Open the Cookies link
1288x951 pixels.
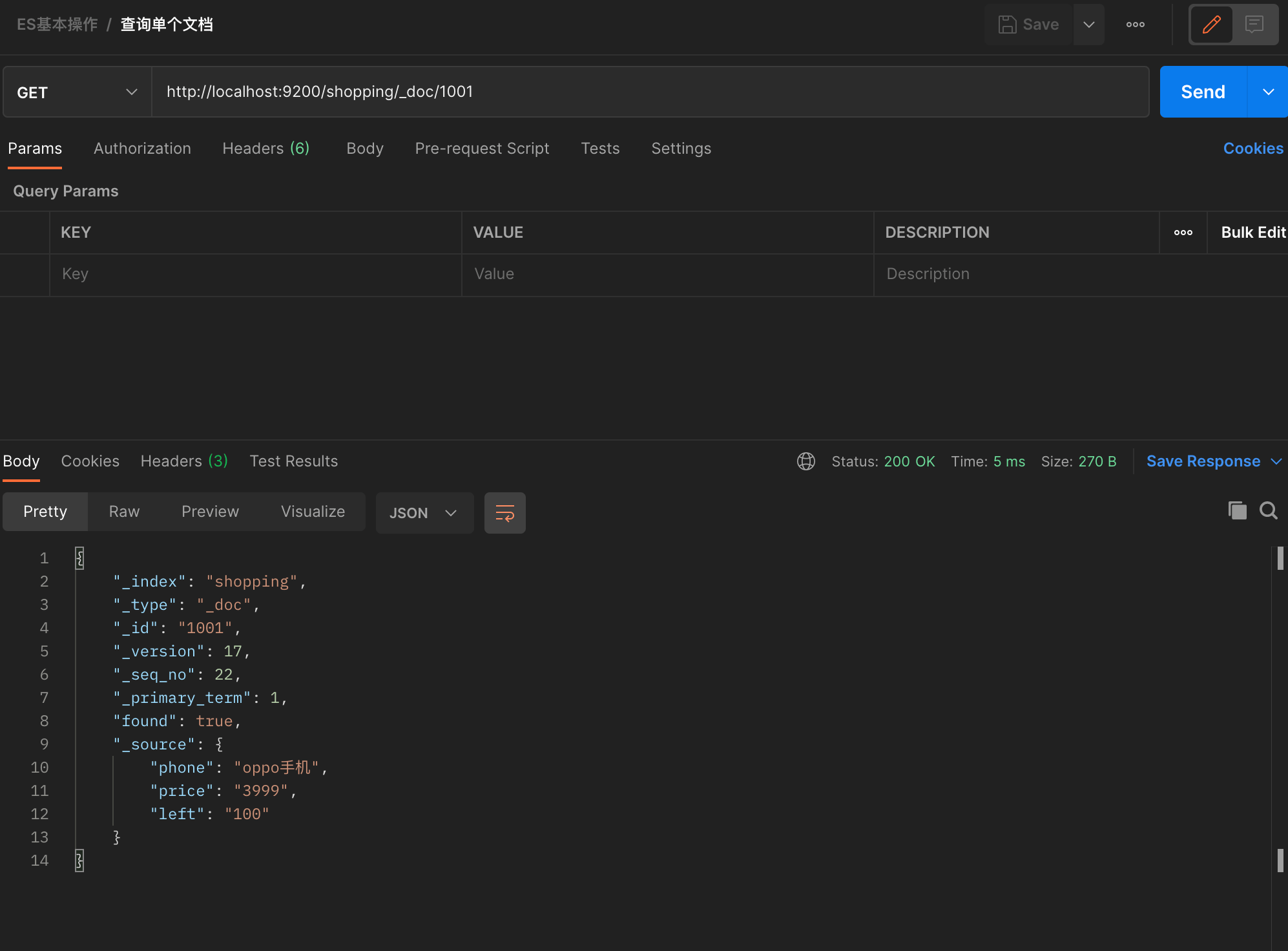[1253, 149]
